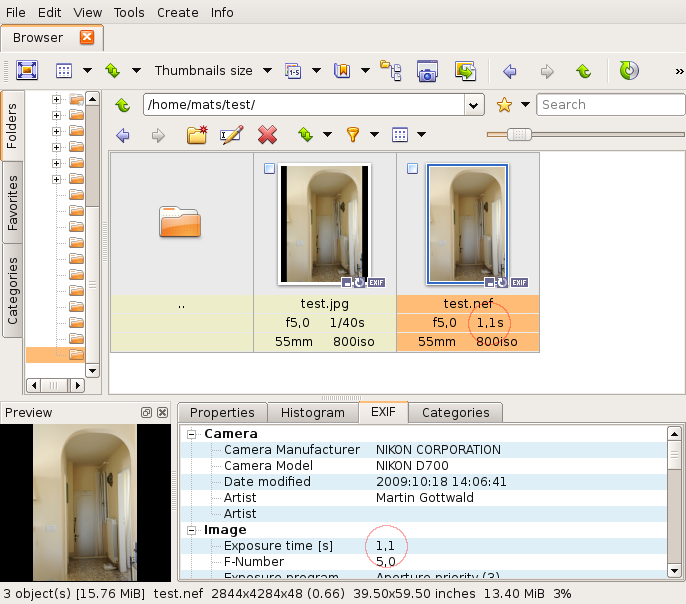686x604 pixels.
Task: Click the /home/mats/test/ path field
Action: pyautogui.click(x=304, y=105)
